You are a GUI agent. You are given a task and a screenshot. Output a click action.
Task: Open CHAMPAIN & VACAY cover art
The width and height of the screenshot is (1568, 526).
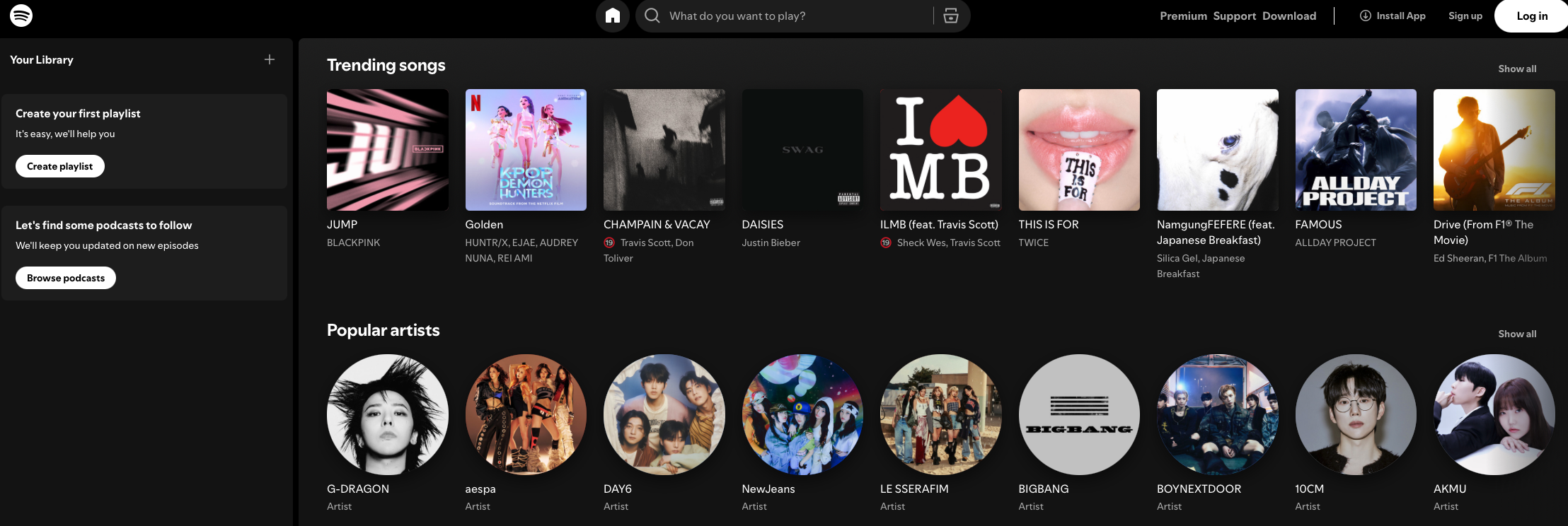[664, 150]
